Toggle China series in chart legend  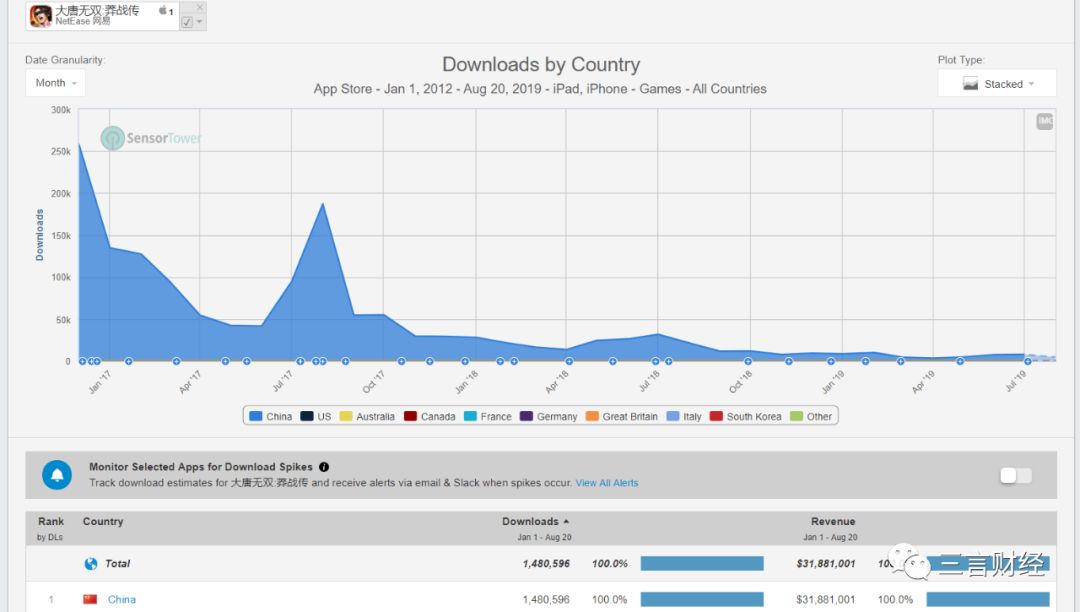(270, 416)
